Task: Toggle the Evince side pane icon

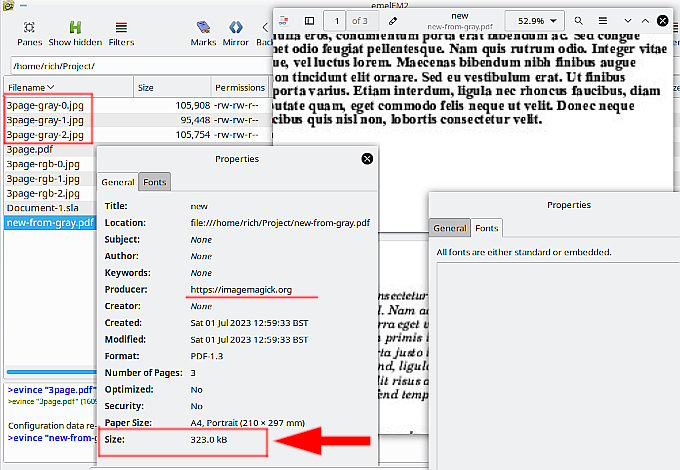Action: coord(309,21)
